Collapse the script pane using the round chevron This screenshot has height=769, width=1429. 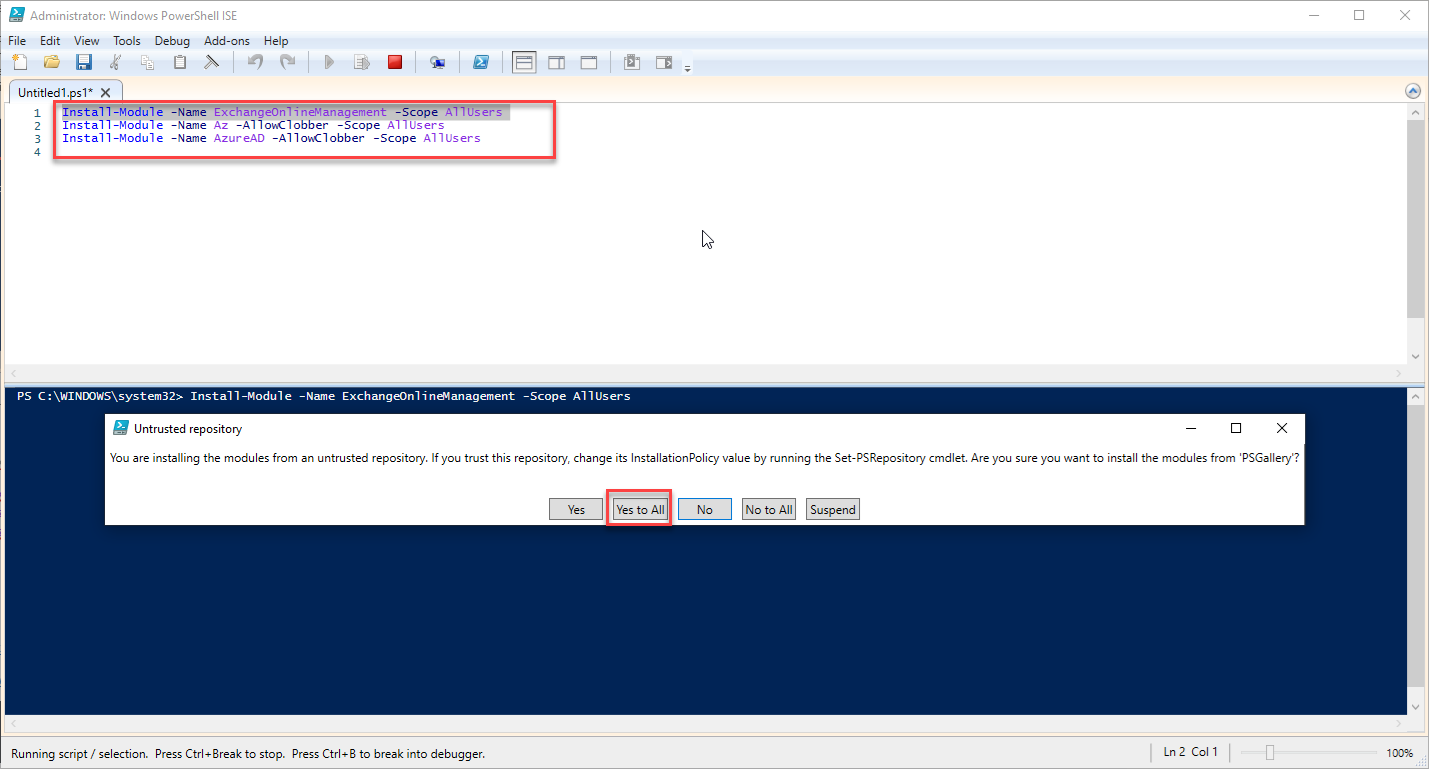point(1413,90)
